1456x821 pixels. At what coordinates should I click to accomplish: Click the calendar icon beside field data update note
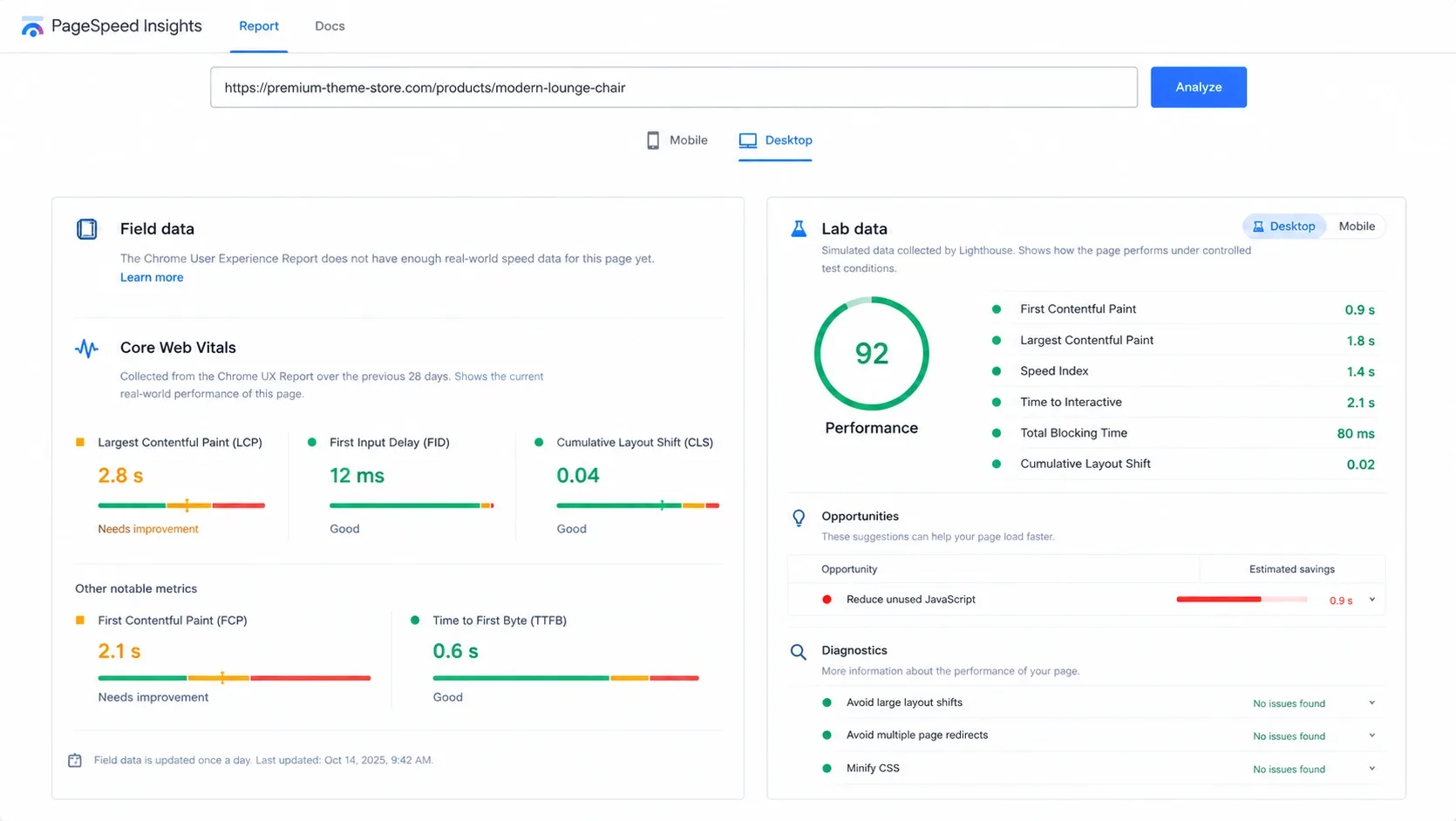point(75,761)
